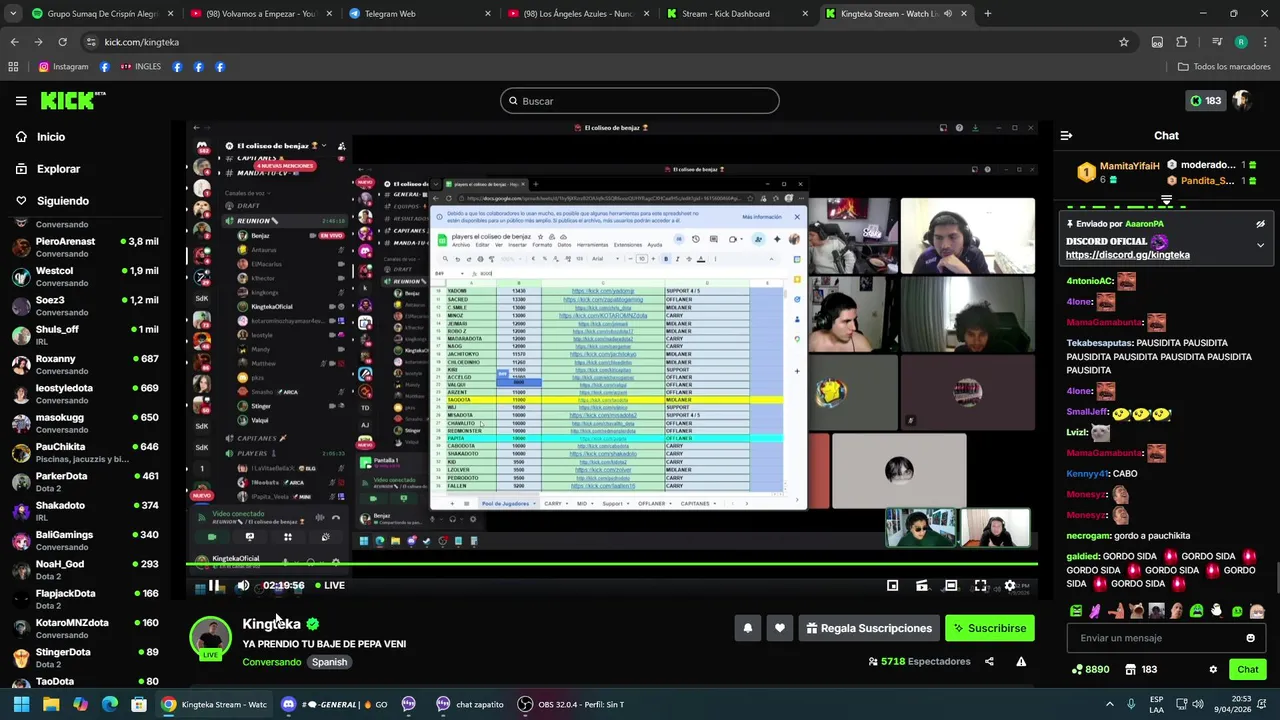Open the apps grid in the bookmarks bar
Viewport: 1280px width, 720px height.
pos(13,67)
